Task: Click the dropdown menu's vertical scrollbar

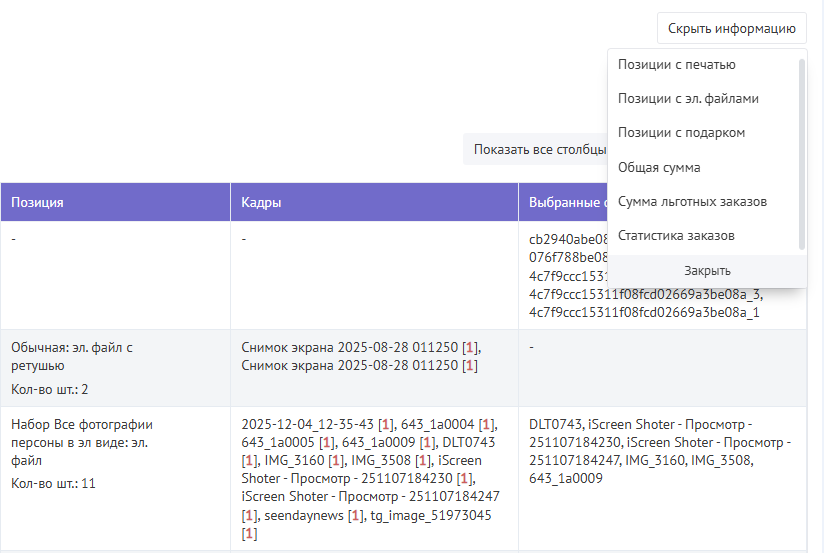Action: (801, 150)
